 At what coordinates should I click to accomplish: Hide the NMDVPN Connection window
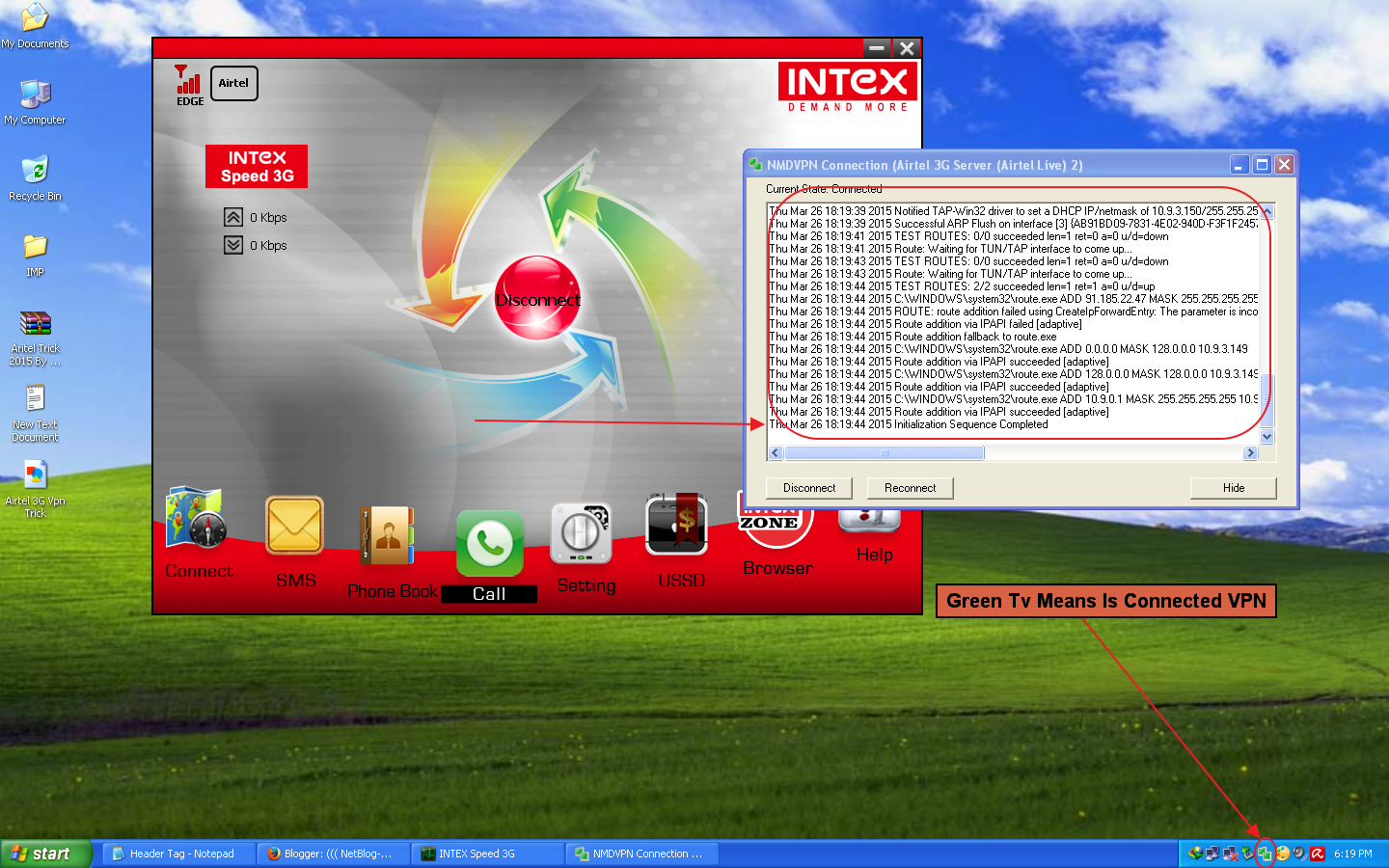[1234, 488]
